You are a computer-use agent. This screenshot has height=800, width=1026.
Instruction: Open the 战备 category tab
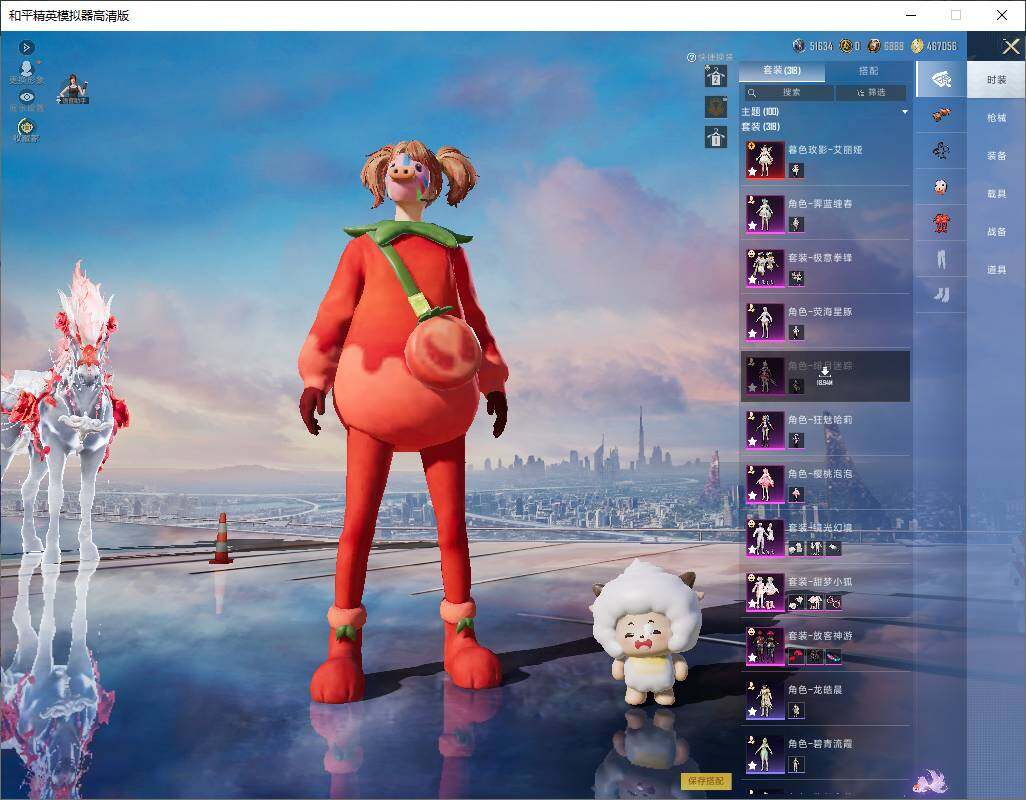coord(996,232)
